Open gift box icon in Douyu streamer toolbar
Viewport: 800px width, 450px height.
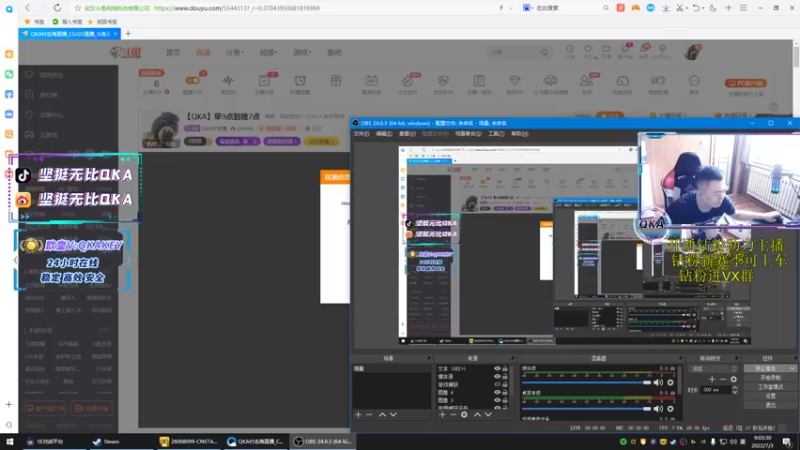[x=336, y=81]
